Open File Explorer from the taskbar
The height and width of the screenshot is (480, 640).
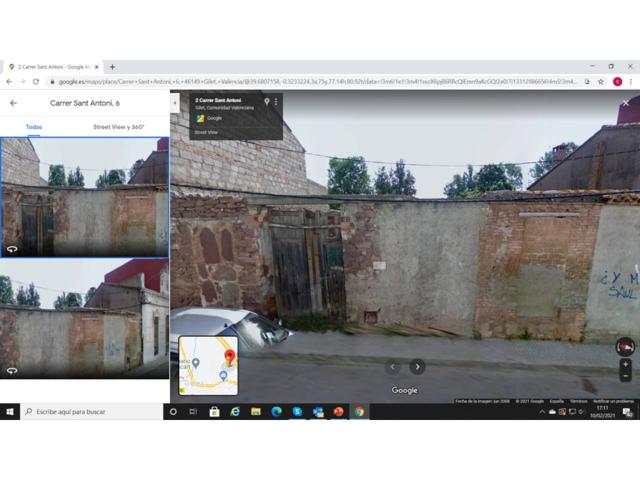tap(256, 412)
